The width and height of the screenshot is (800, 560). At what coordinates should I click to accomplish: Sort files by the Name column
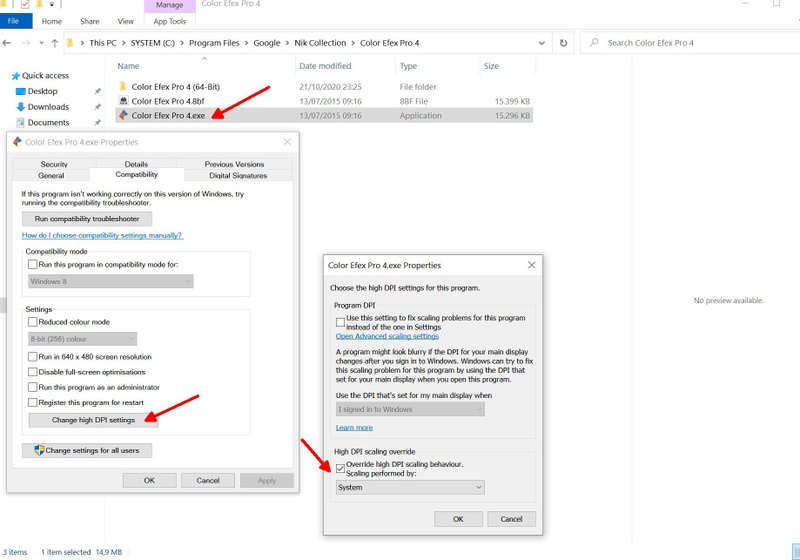point(128,66)
